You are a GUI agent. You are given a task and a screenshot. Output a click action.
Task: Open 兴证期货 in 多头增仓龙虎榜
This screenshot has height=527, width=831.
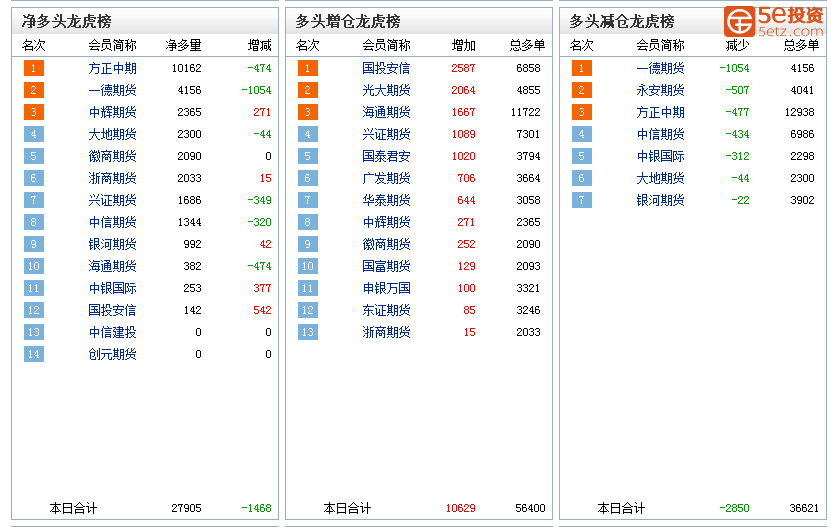click(386, 134)
